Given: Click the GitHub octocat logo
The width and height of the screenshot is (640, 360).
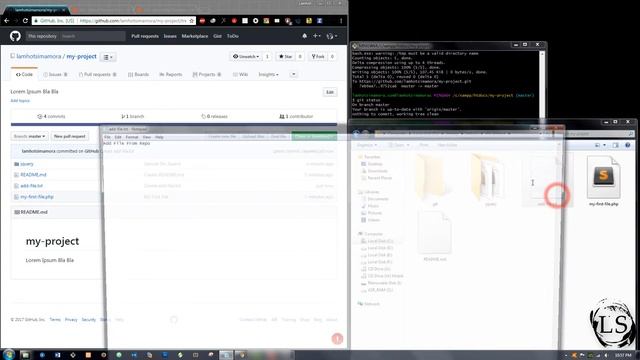Looking at the screenshot, I should pyautogui.click(x=15, y=36).
